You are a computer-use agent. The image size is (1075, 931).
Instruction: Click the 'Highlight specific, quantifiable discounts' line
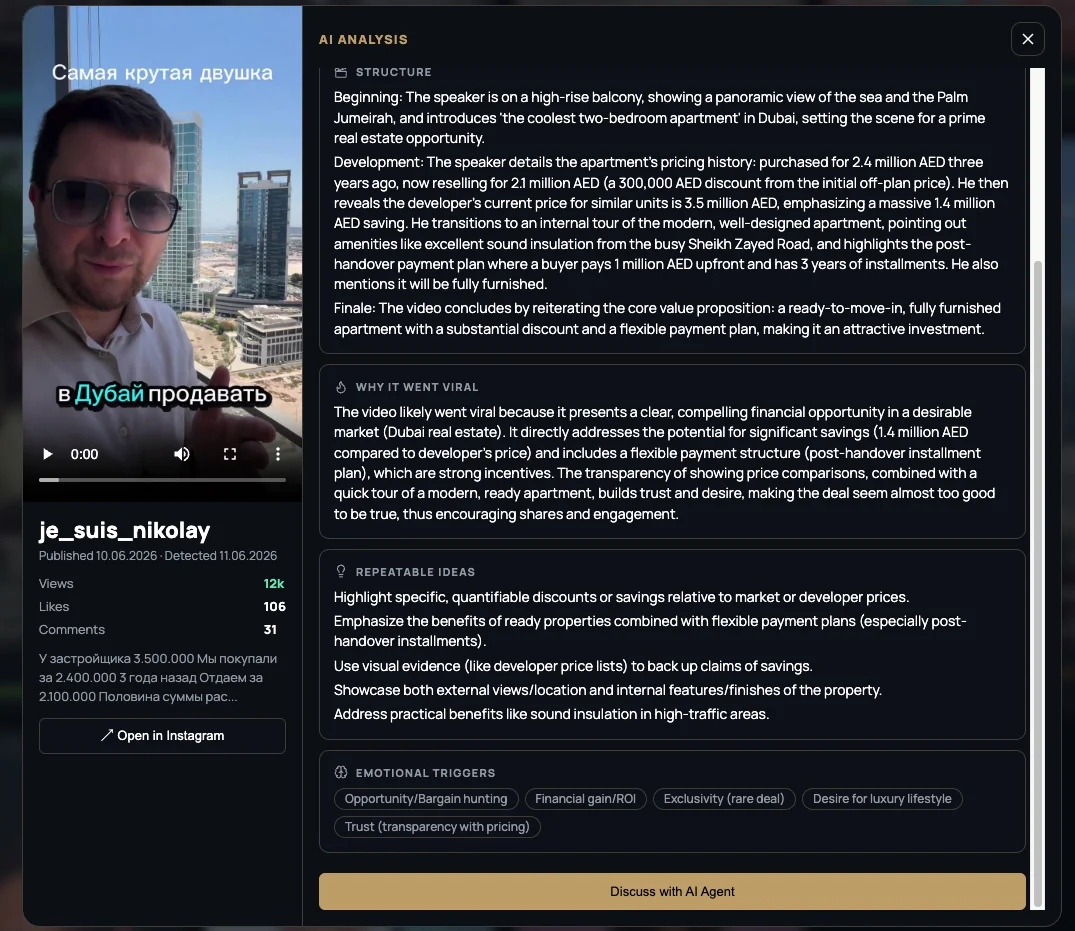click(x=622, y=597)
